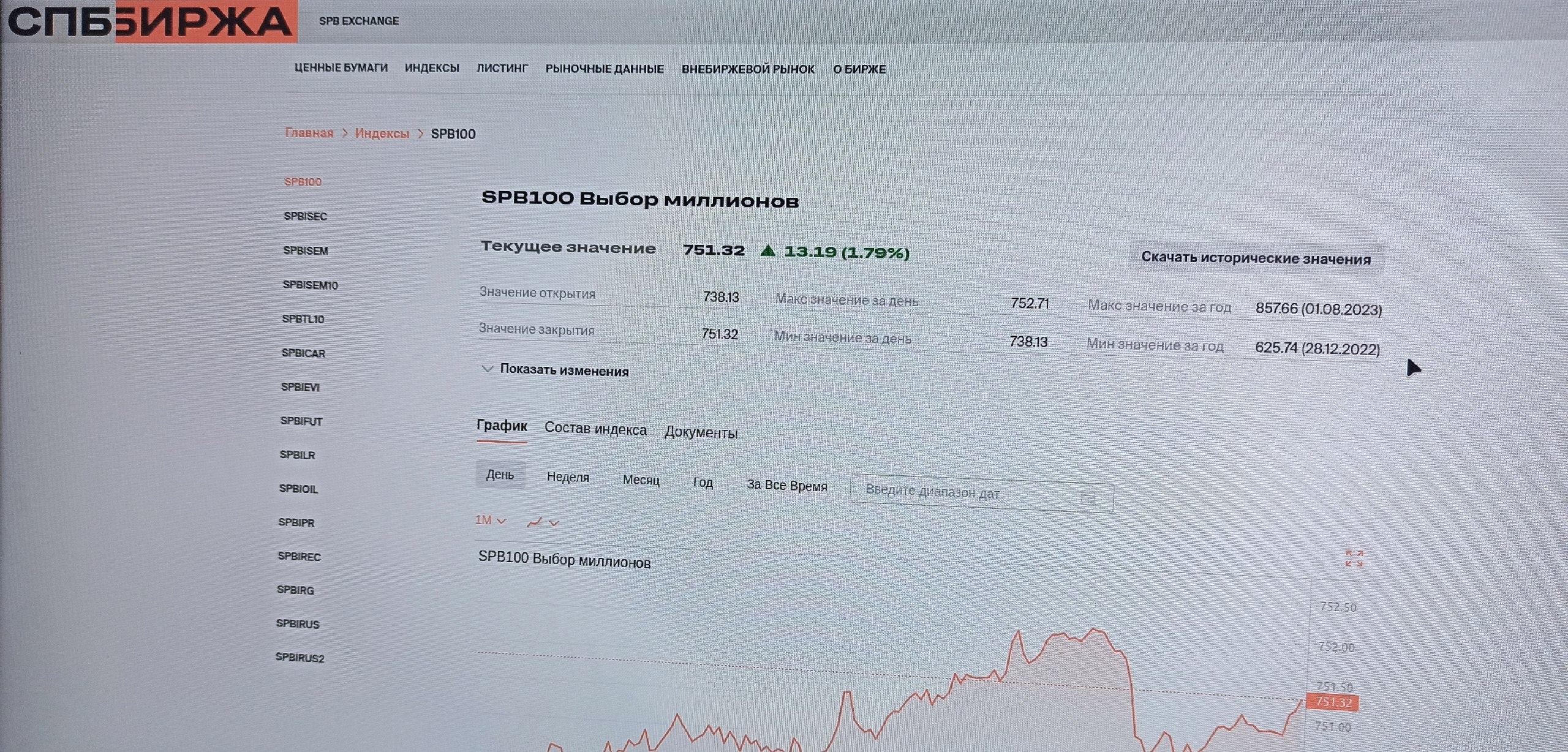Viewport: 1568px width, 752px height.
Task: Select SPBIREC index in sidebar
Action: (299, 556)
